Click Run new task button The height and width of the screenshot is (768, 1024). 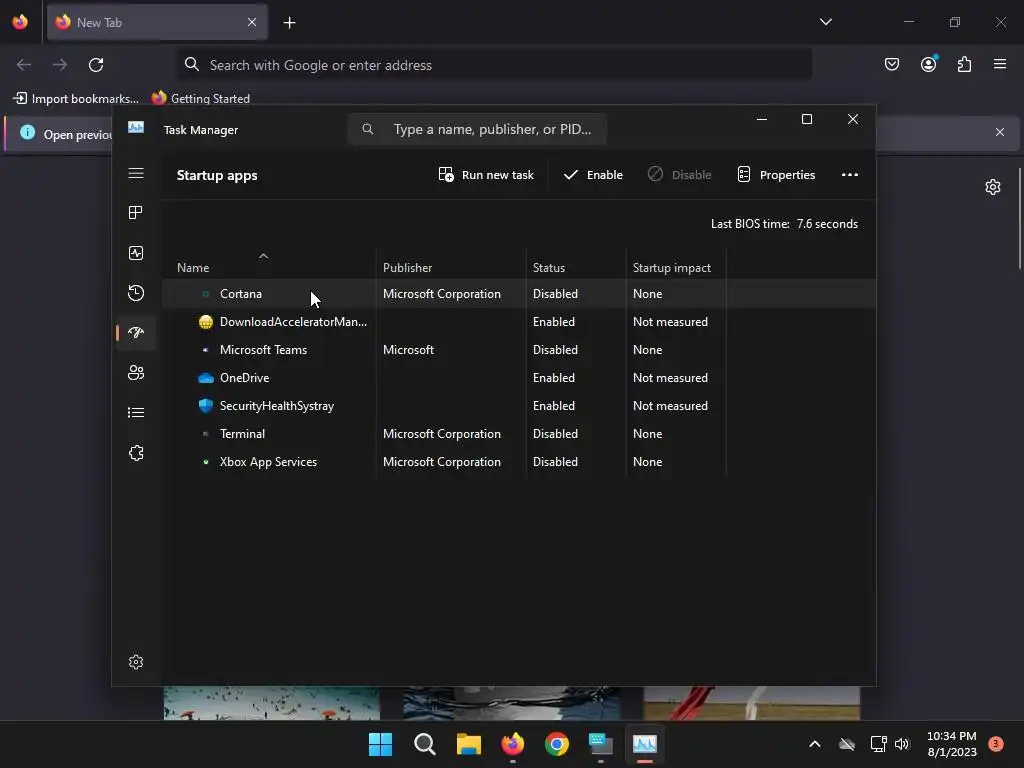click(x=486, y=174)
